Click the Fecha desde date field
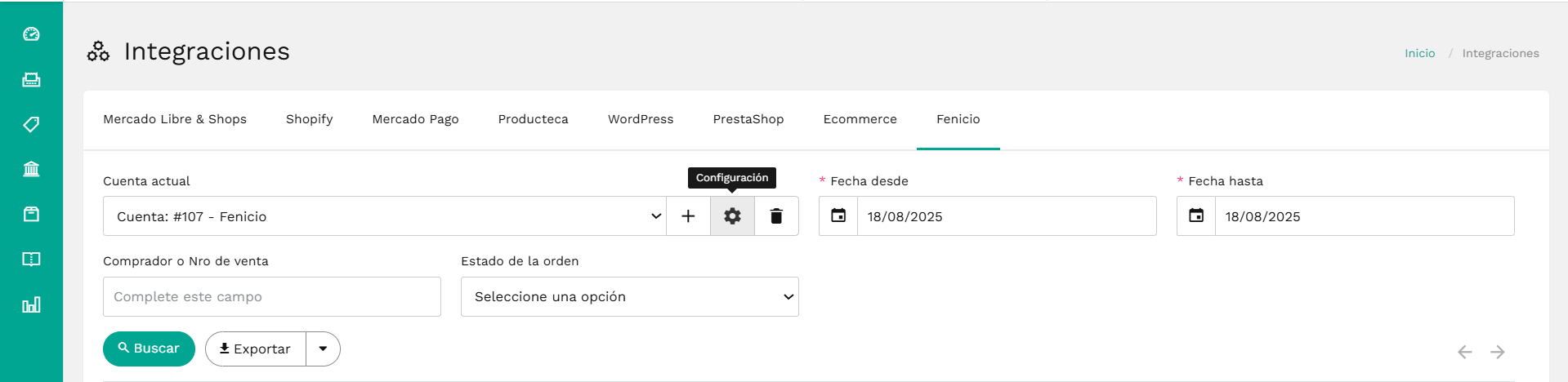Image resolution: width=1568 pixels, height=382 pixels. pos(1007,216)
